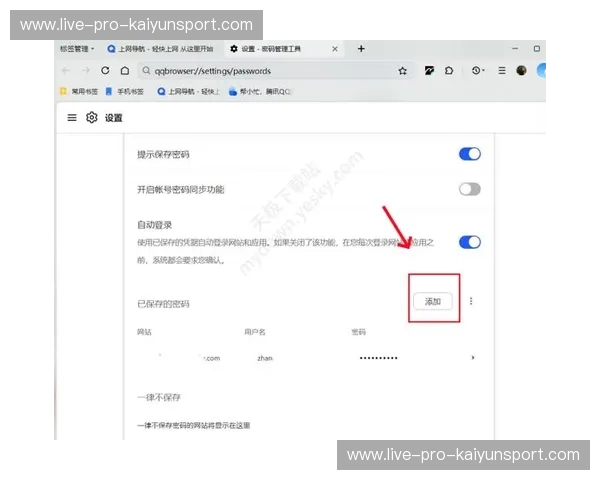Viewport: 600px width, 480px height.
Task: Open the 常用书签 bookmark folder
Action: [79, 91]
